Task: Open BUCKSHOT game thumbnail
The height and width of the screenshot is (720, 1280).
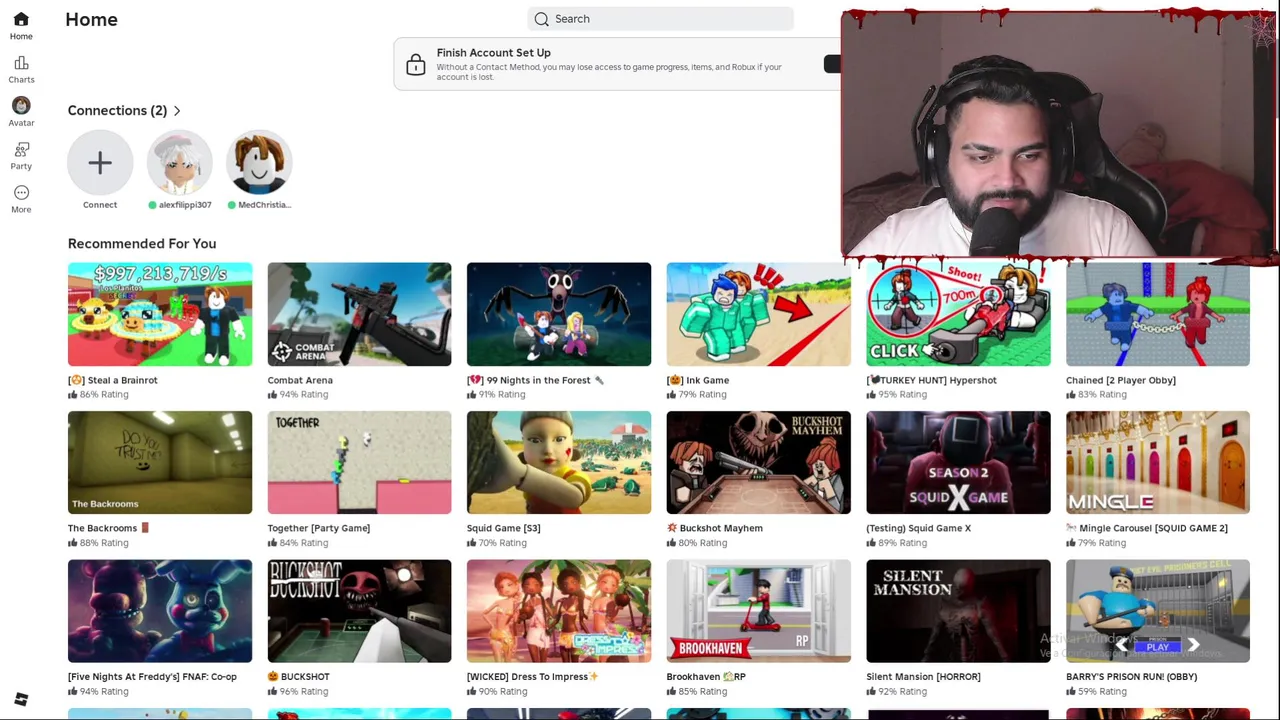Action: pyautogui.click(x=359, y=611)
